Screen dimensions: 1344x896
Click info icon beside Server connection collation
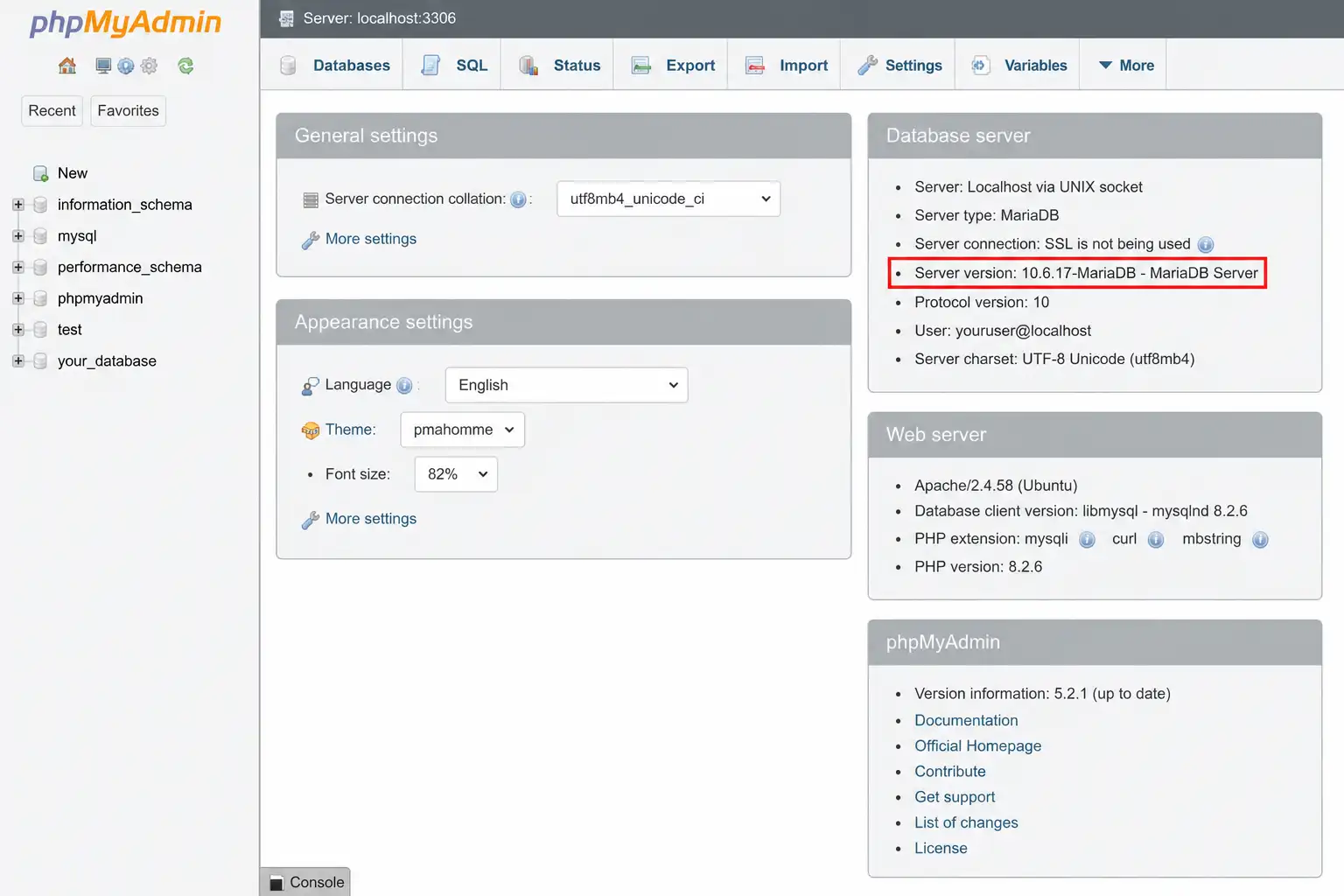click(518, 199)
